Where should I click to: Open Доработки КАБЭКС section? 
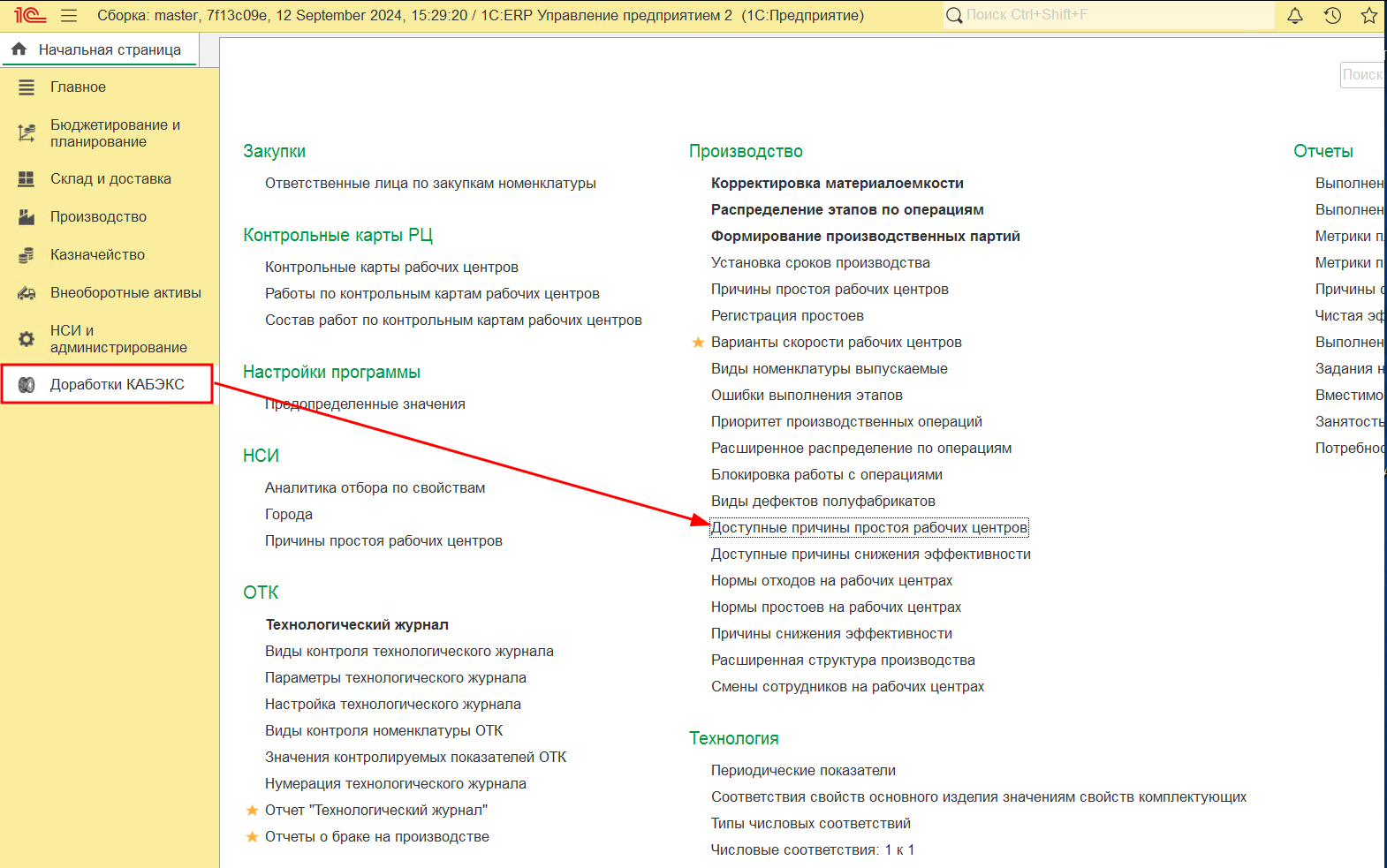(107, 384)
